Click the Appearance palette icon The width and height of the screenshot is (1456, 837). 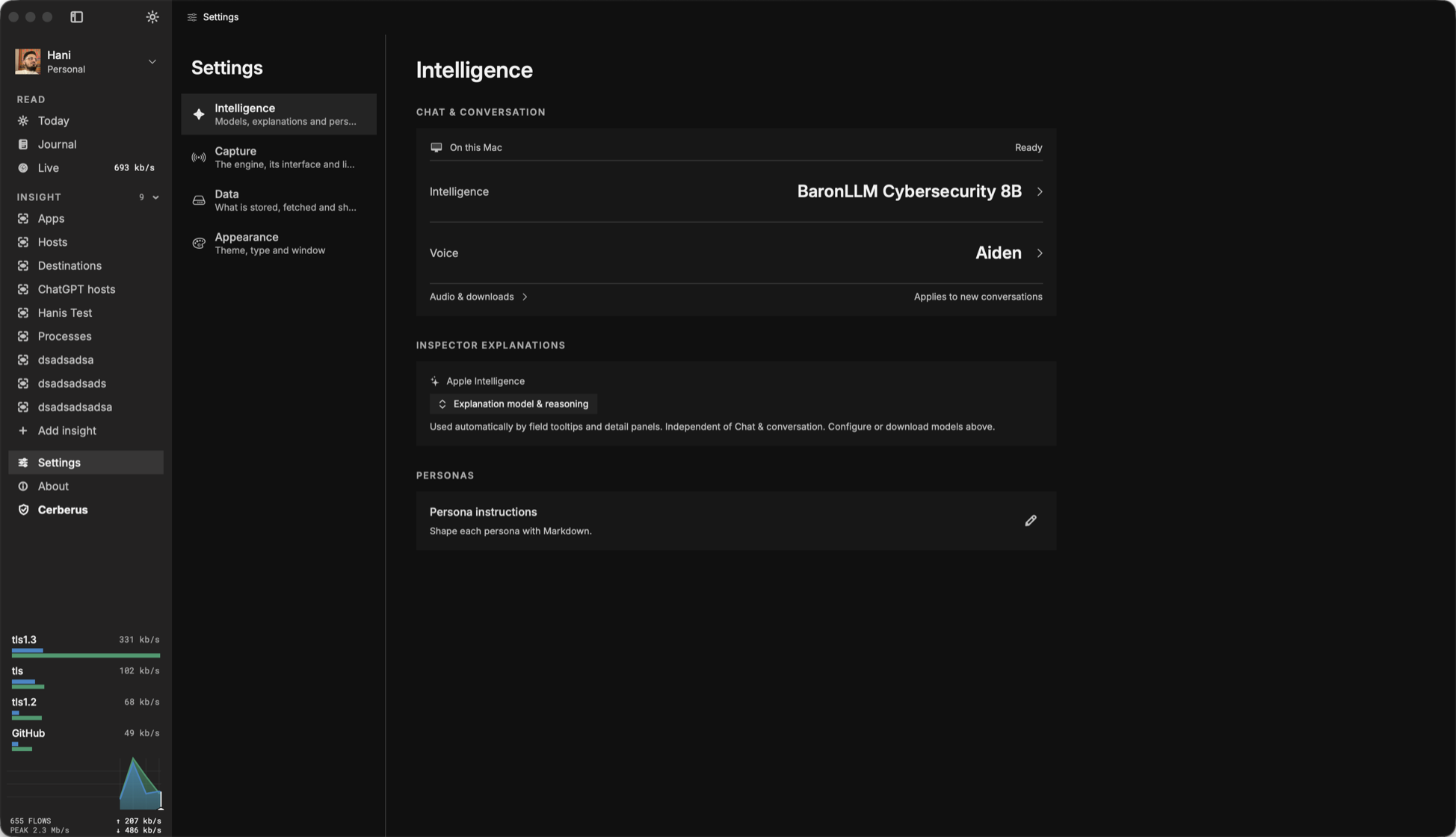pyautogui.click(x=199, y=243)
